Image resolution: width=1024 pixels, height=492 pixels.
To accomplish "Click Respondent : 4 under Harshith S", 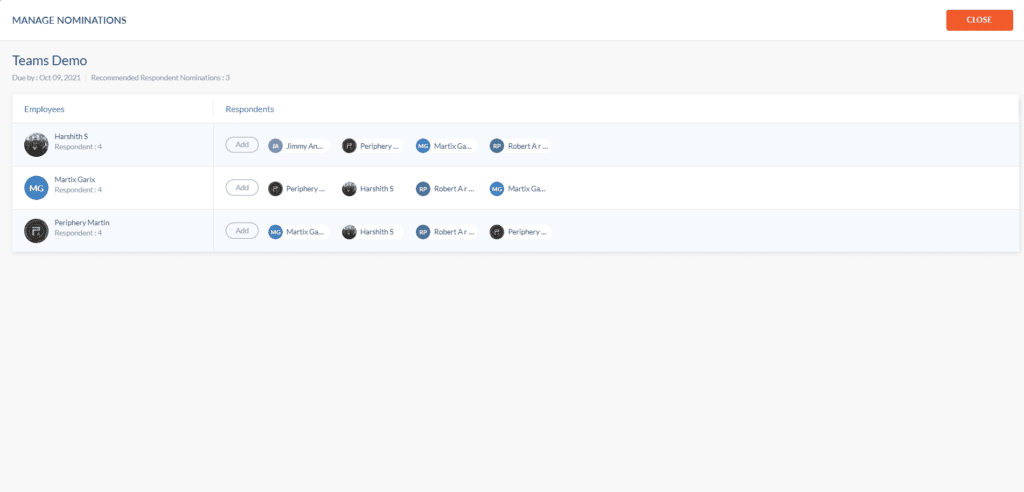I will [x=78, y=146].
